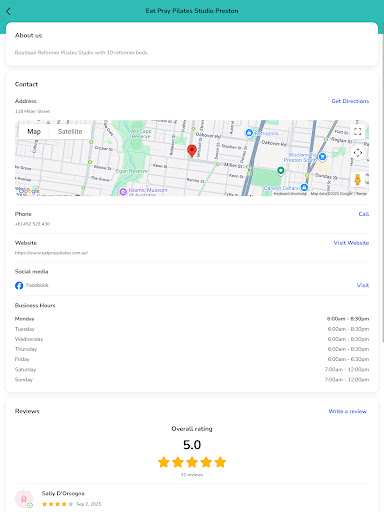Open the Visit Website link

[351, 243]
